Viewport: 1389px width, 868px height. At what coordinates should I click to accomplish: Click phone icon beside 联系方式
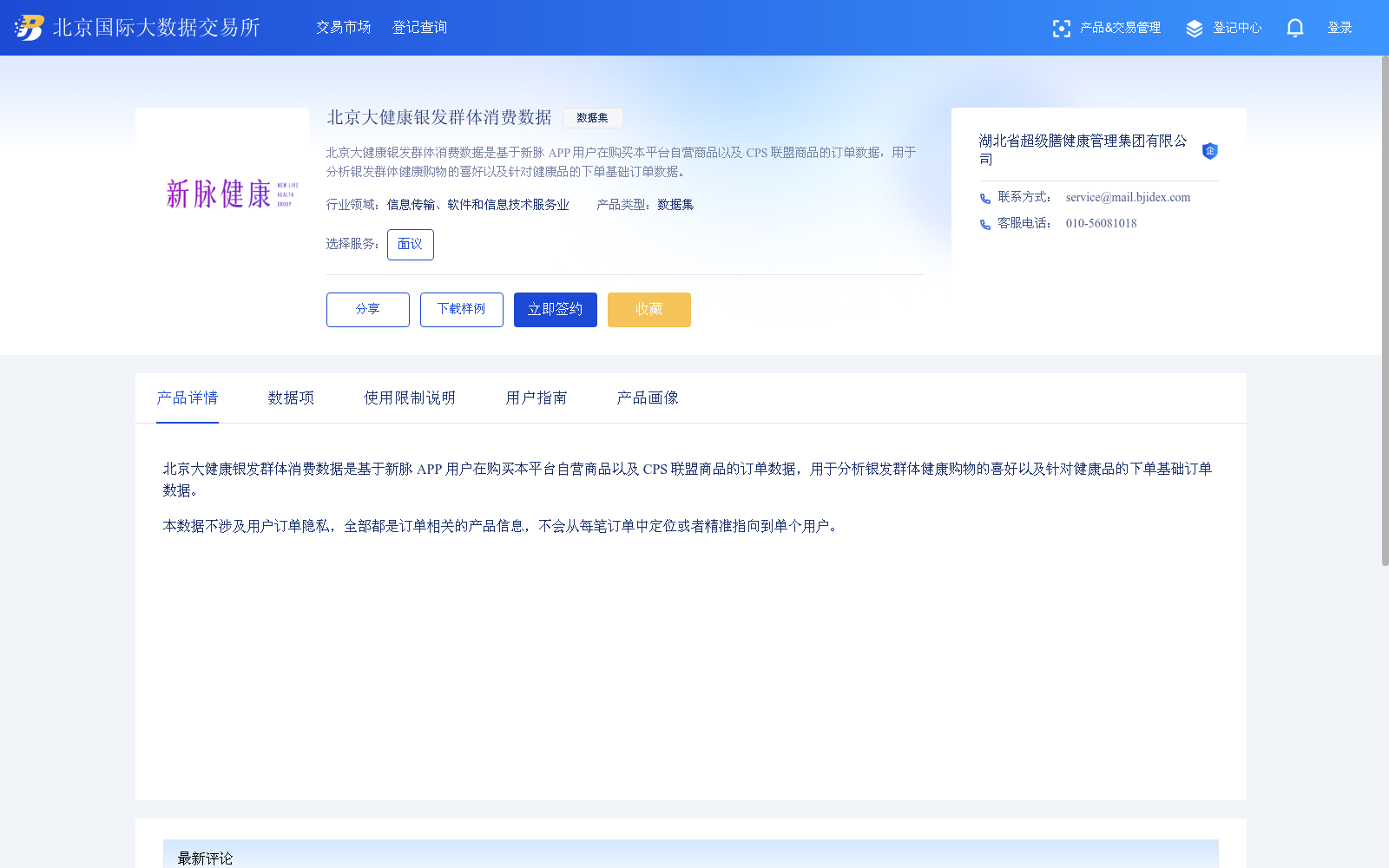[985, 199]
